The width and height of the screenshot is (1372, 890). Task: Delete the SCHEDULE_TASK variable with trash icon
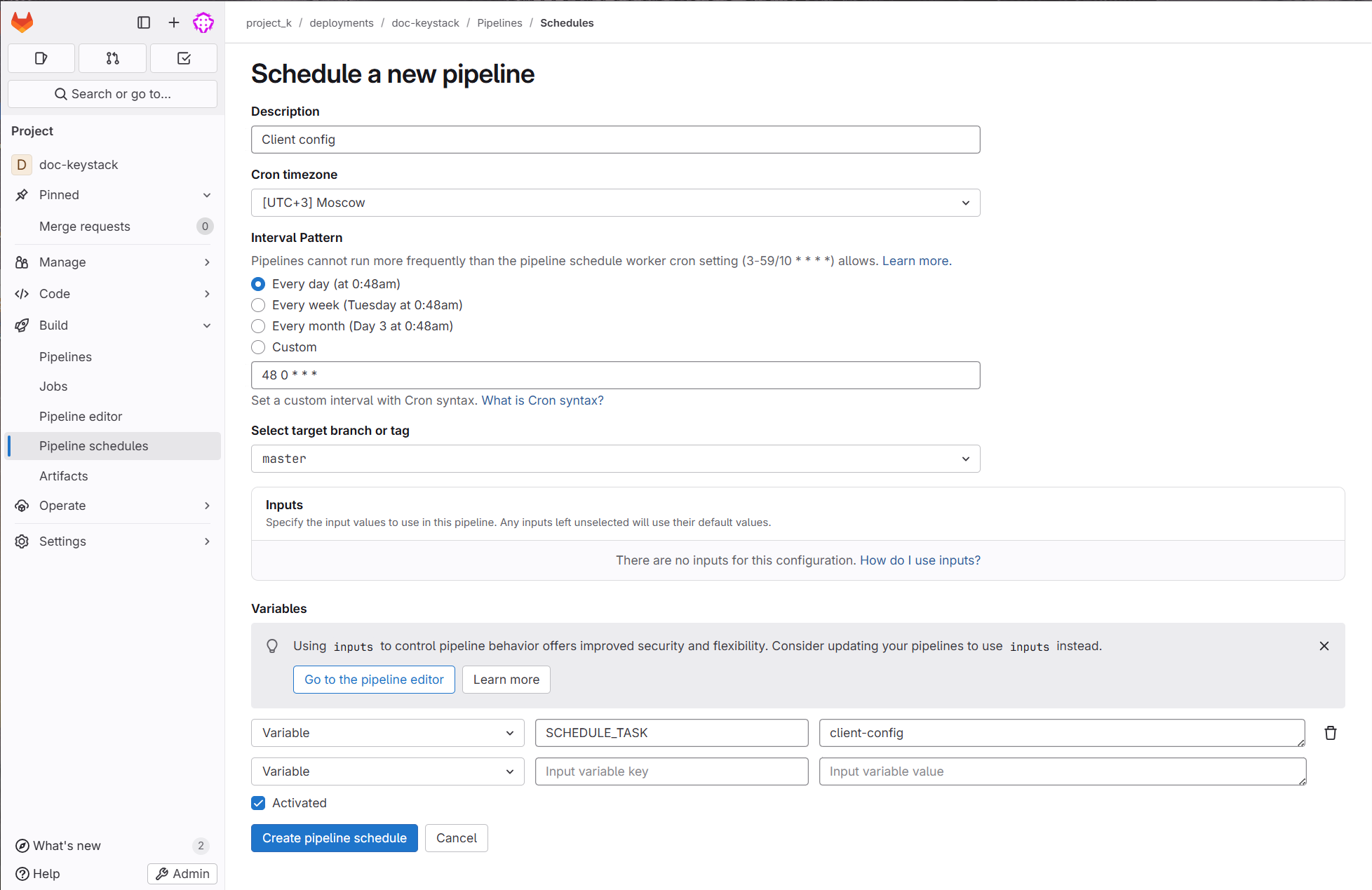coord(1330,733)
